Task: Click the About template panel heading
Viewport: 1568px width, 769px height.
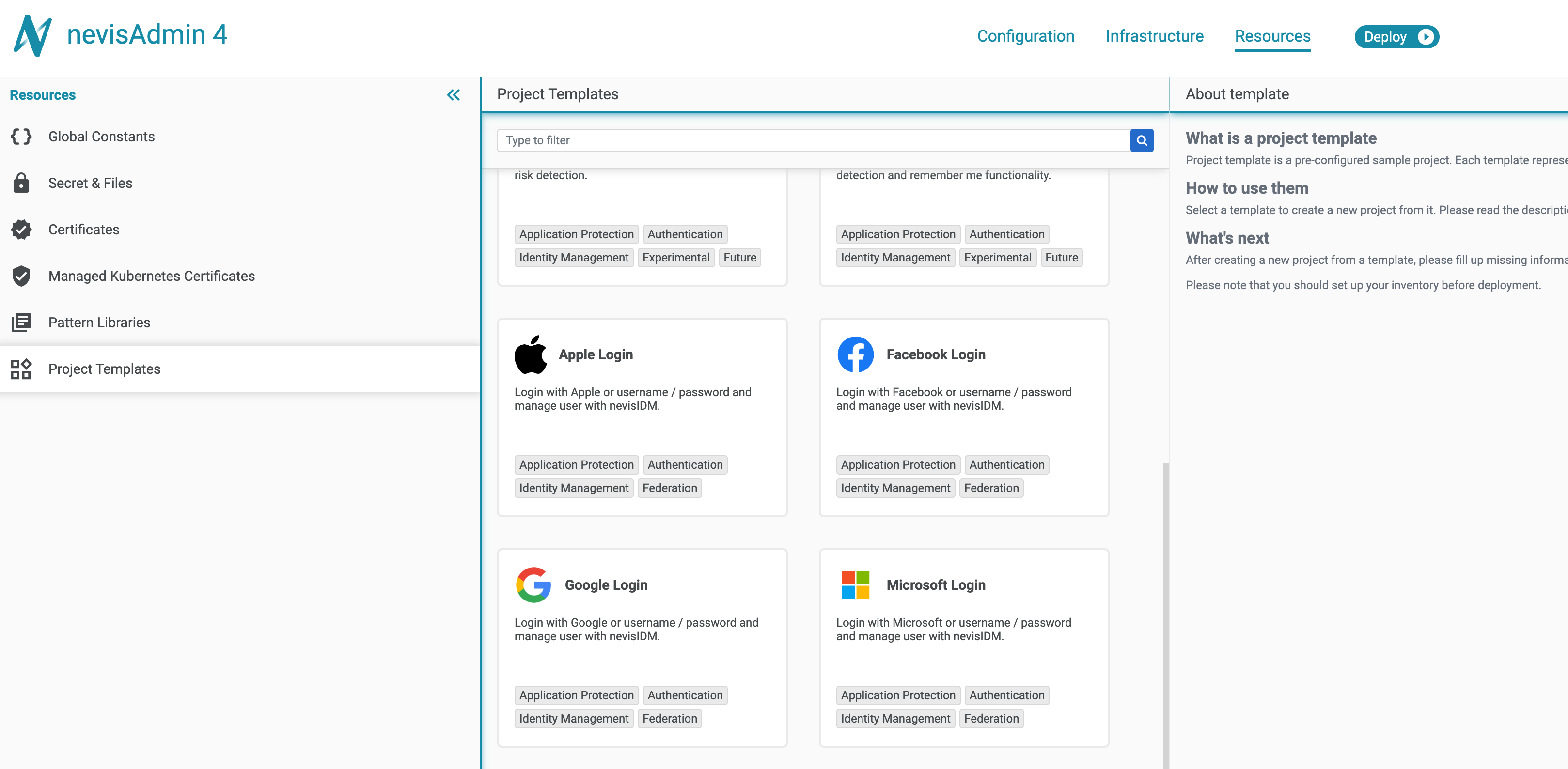Action: pos(1237,94)
